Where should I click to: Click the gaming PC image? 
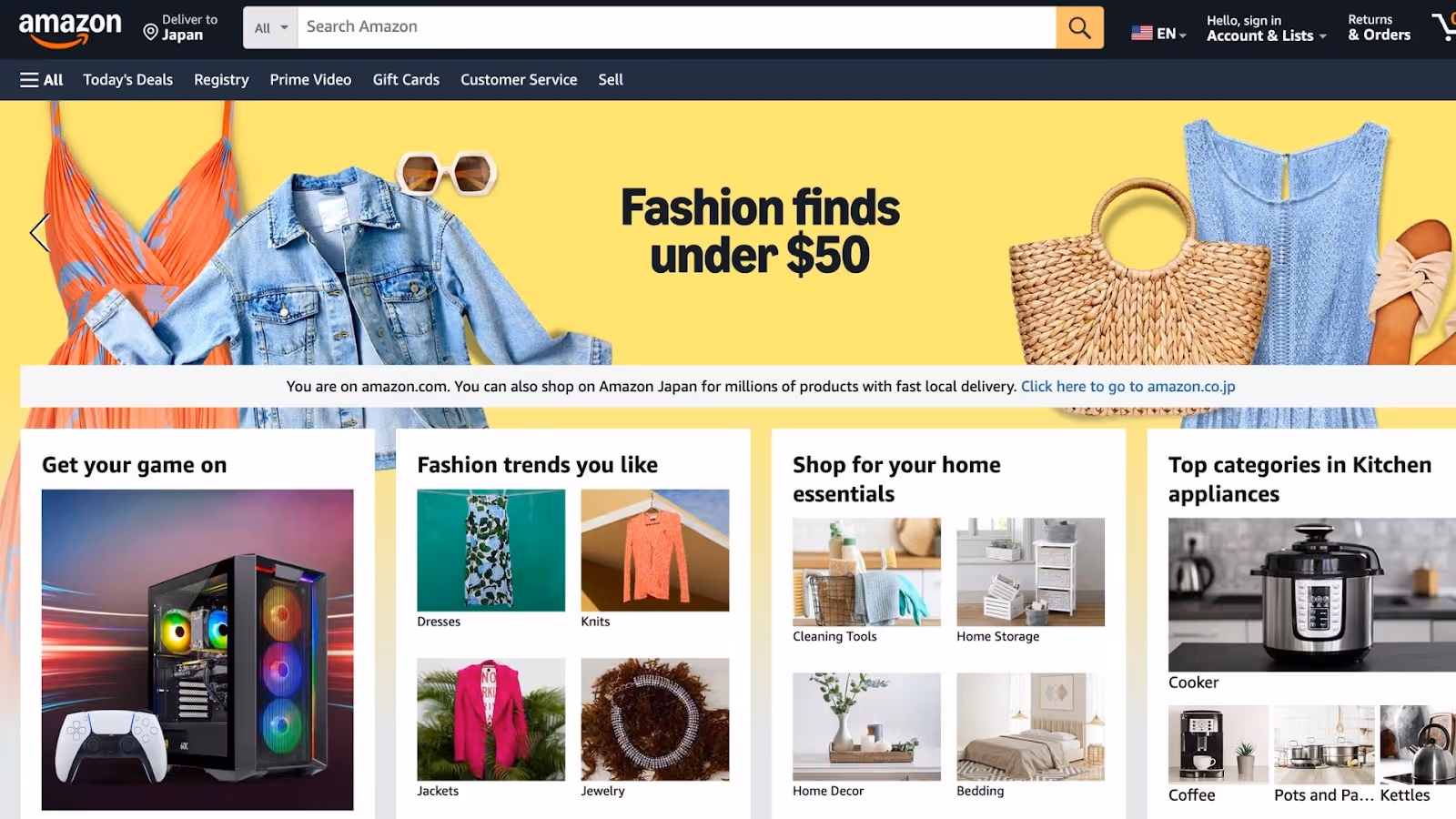coord(197,650)
